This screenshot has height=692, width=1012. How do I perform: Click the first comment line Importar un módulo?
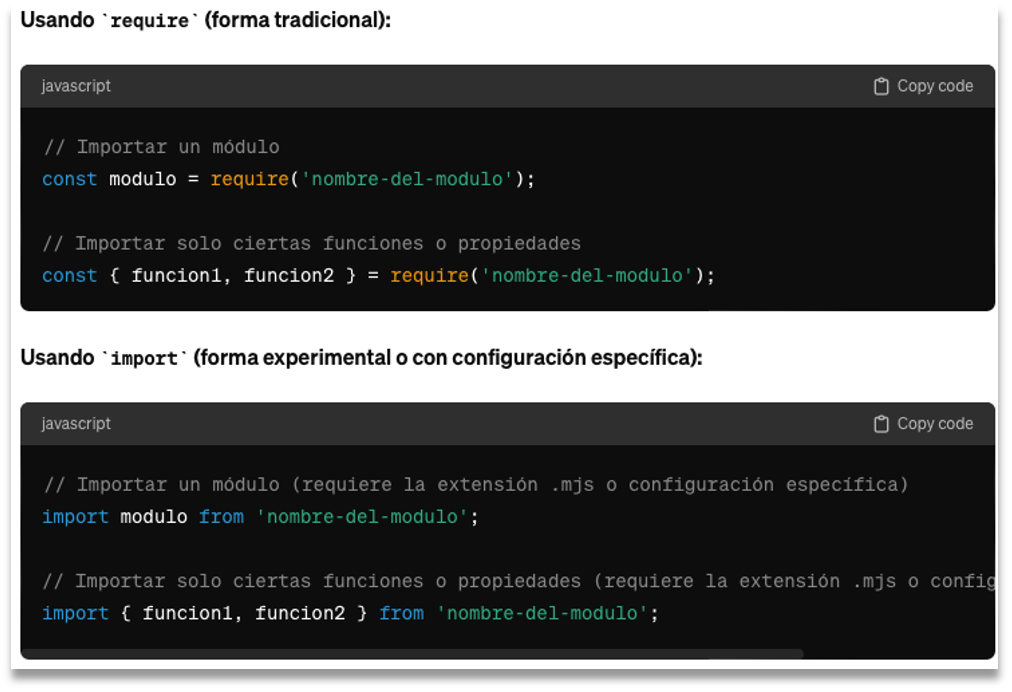pos(160,146)
